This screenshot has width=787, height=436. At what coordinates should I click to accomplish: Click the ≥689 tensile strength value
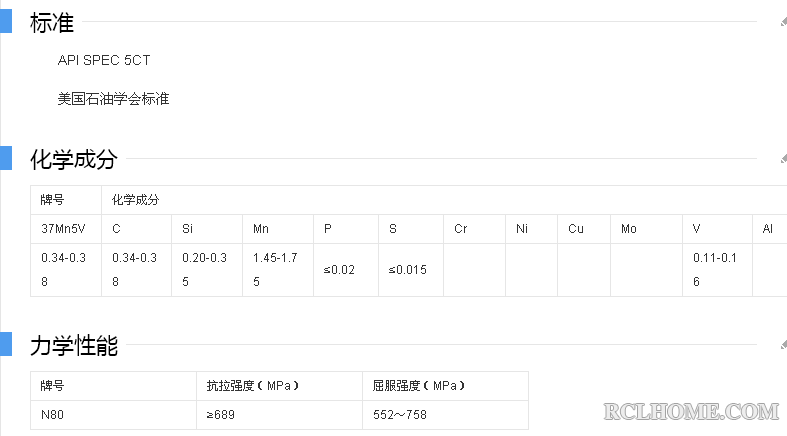pyautogui.click(x=280, y=415)
